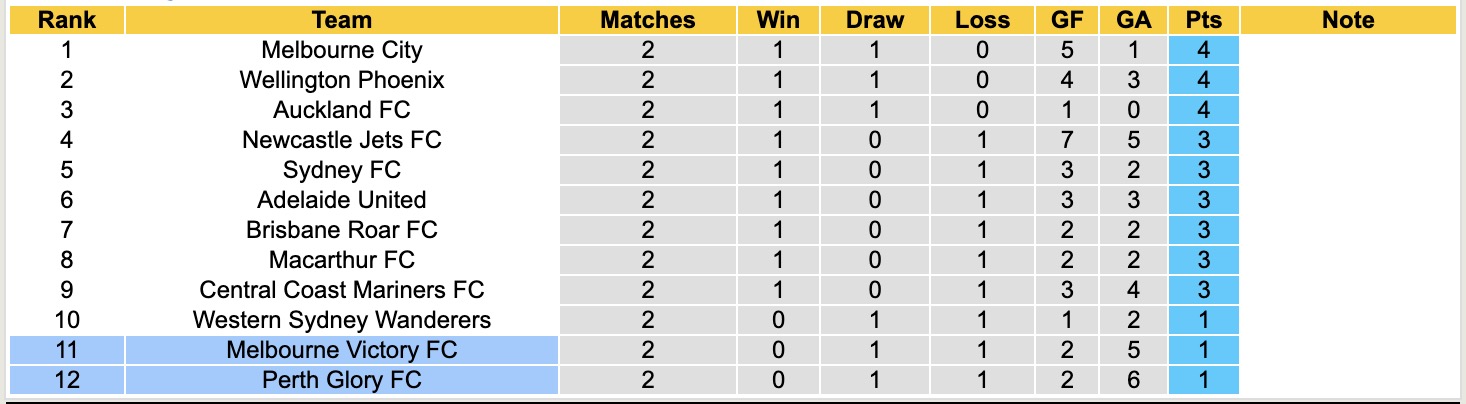1466x404 pixels.
Task: Select the Pts column header
Action: 1203,20
